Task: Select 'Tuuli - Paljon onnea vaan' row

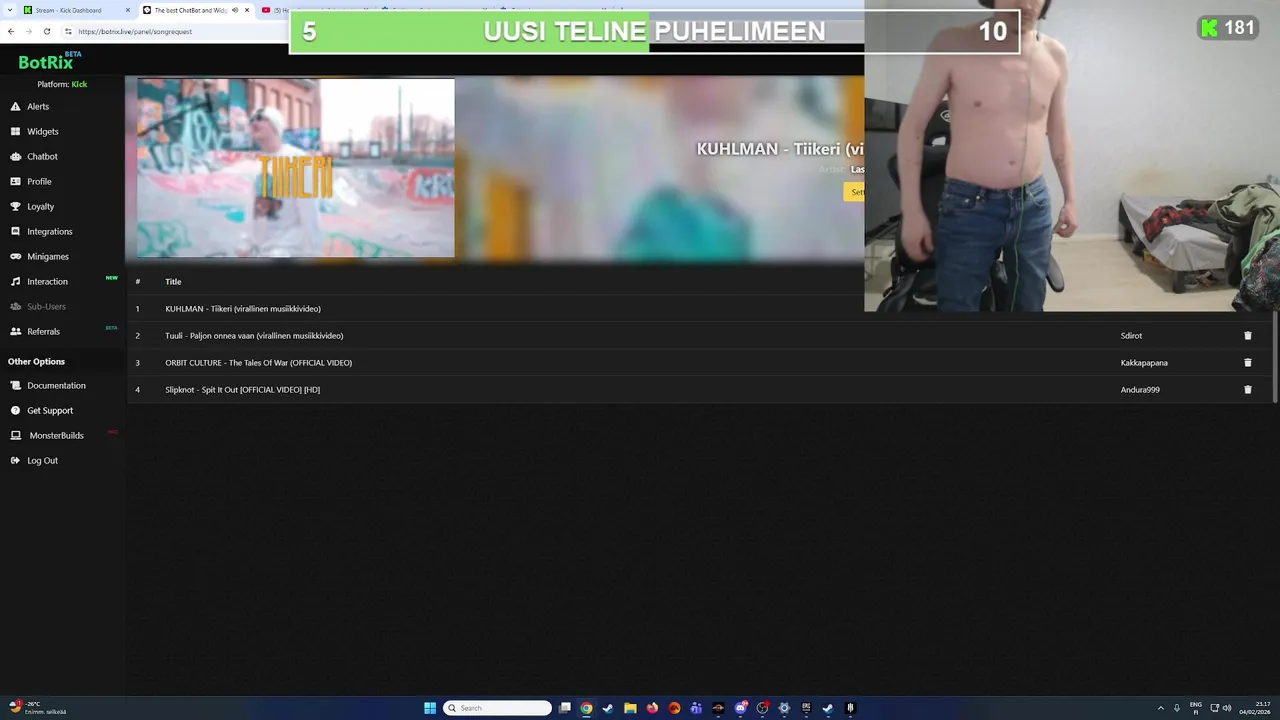Action: 700,335
